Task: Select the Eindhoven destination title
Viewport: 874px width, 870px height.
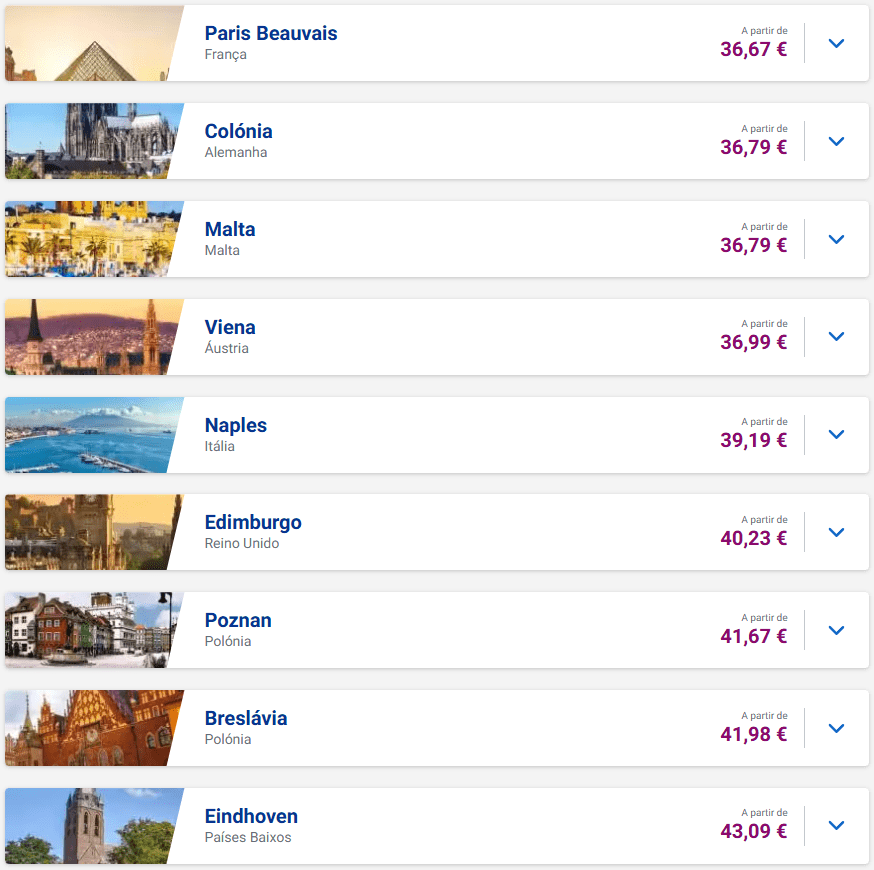Action: 251,816
